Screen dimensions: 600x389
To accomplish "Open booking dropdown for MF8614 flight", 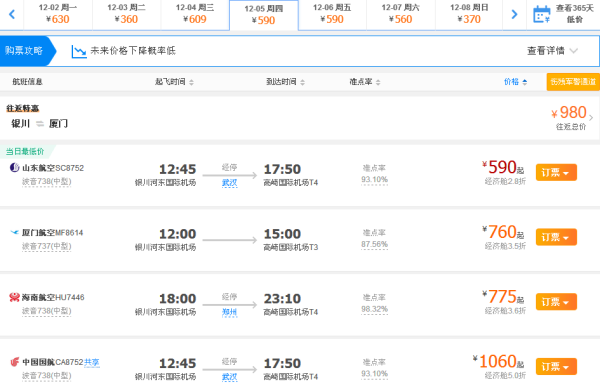I will pyautogui.click(x=556, y=237).
